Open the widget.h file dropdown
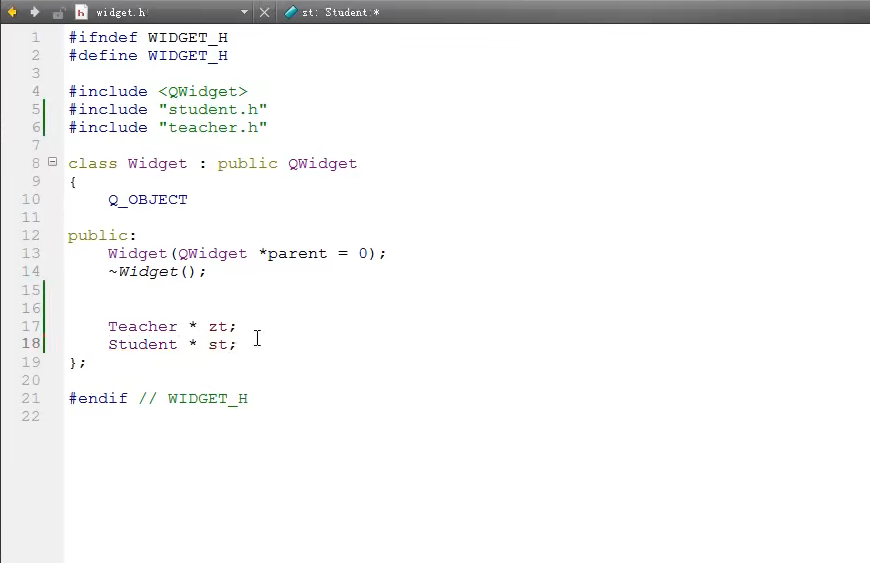The width and height of the screenshot is (870, 563). (244, 12)
